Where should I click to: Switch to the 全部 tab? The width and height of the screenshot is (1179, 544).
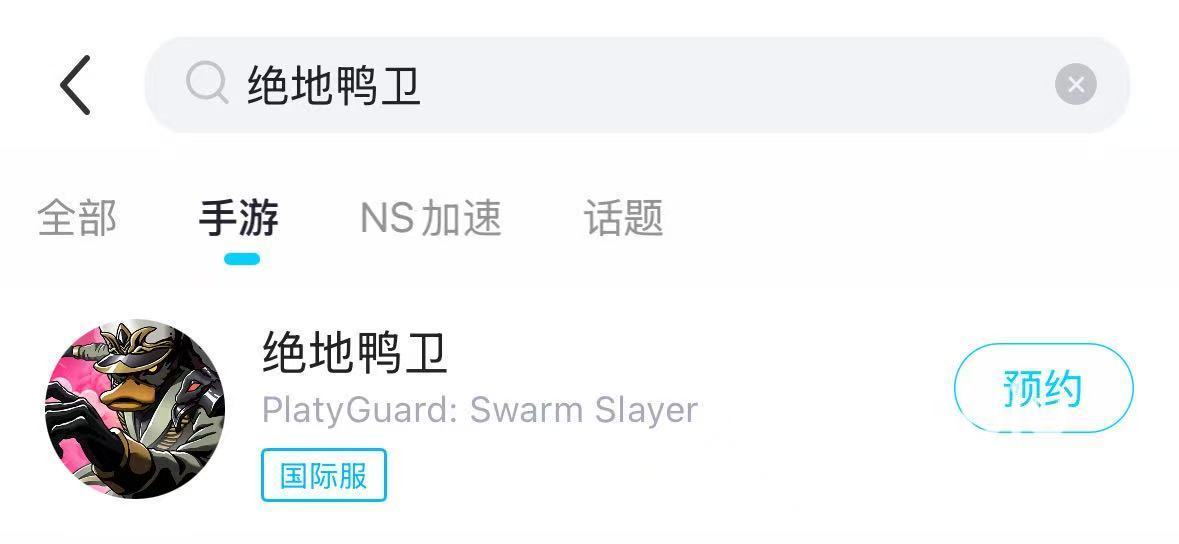click(77, 218)
